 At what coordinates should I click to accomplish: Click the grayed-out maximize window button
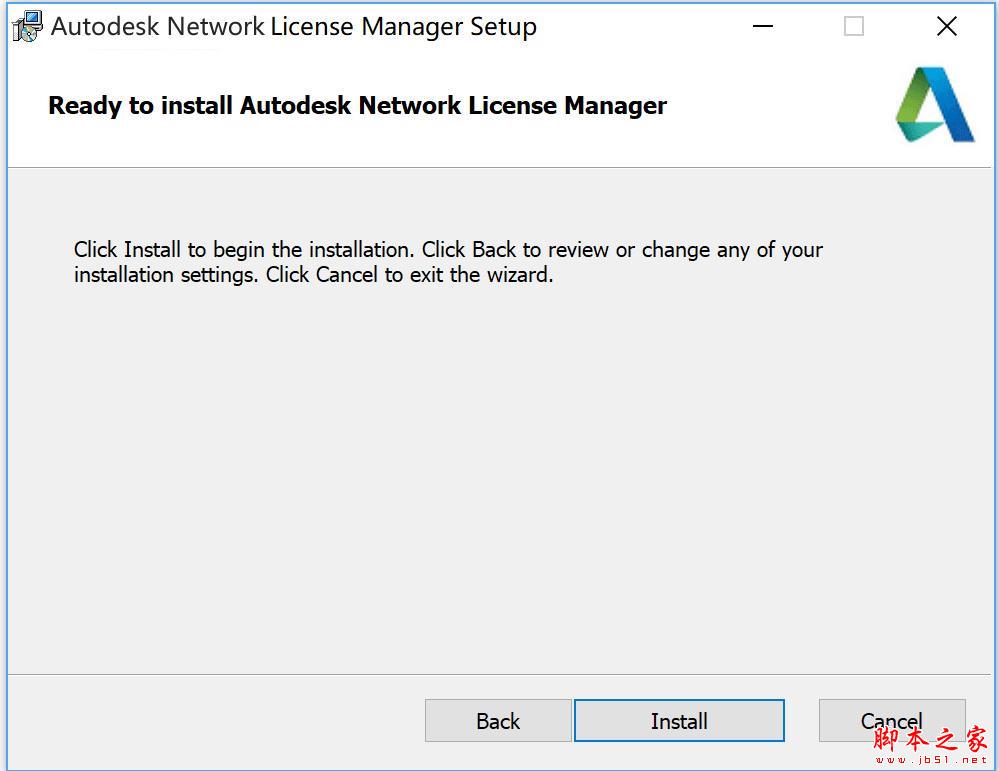tap(853, 27)
